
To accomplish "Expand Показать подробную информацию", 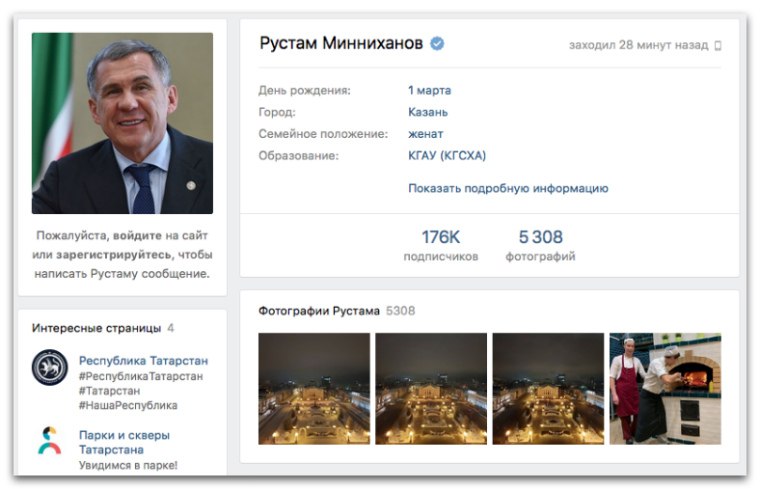I will tap(508, 188).
